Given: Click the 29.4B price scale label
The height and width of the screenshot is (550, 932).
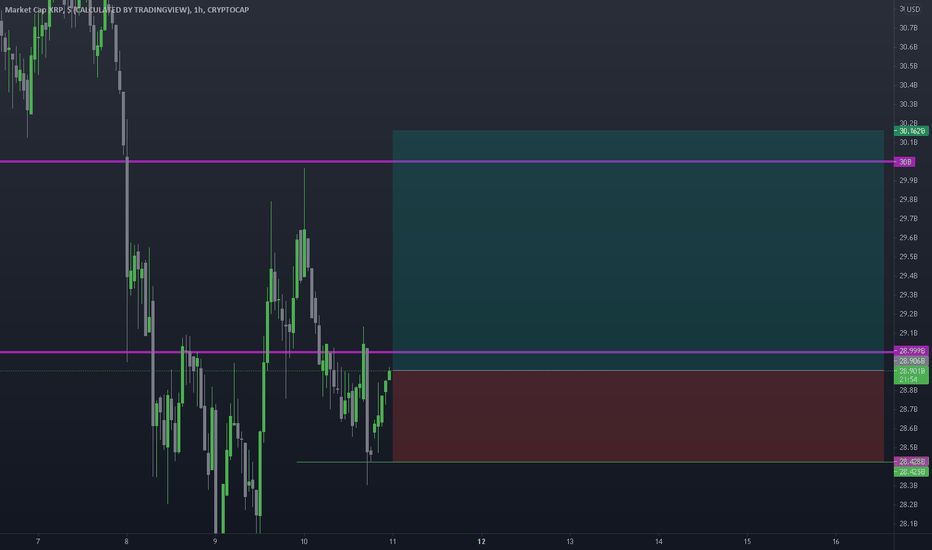Looking at the screenshot, I should [x=908, y=275].
